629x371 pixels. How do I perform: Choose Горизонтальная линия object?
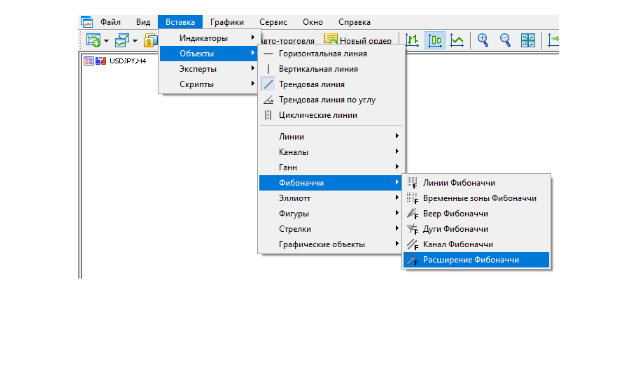pos(331,53)
